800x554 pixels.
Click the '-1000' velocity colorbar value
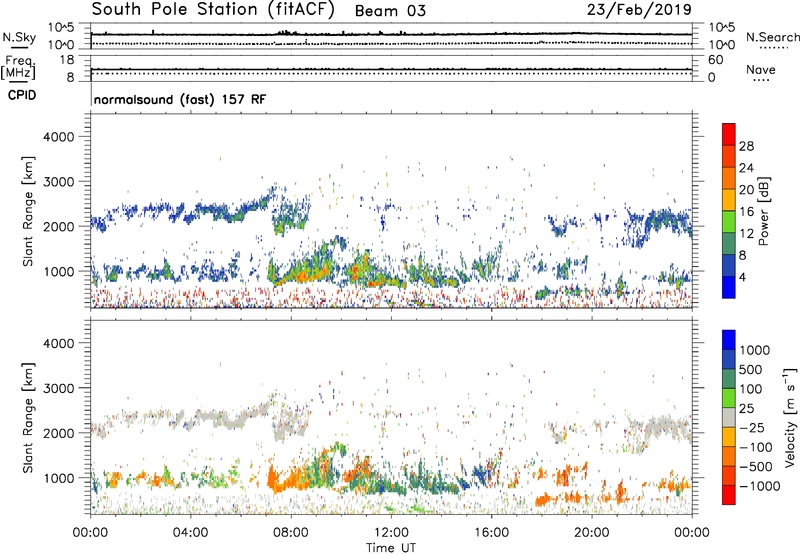click(759, 486)
